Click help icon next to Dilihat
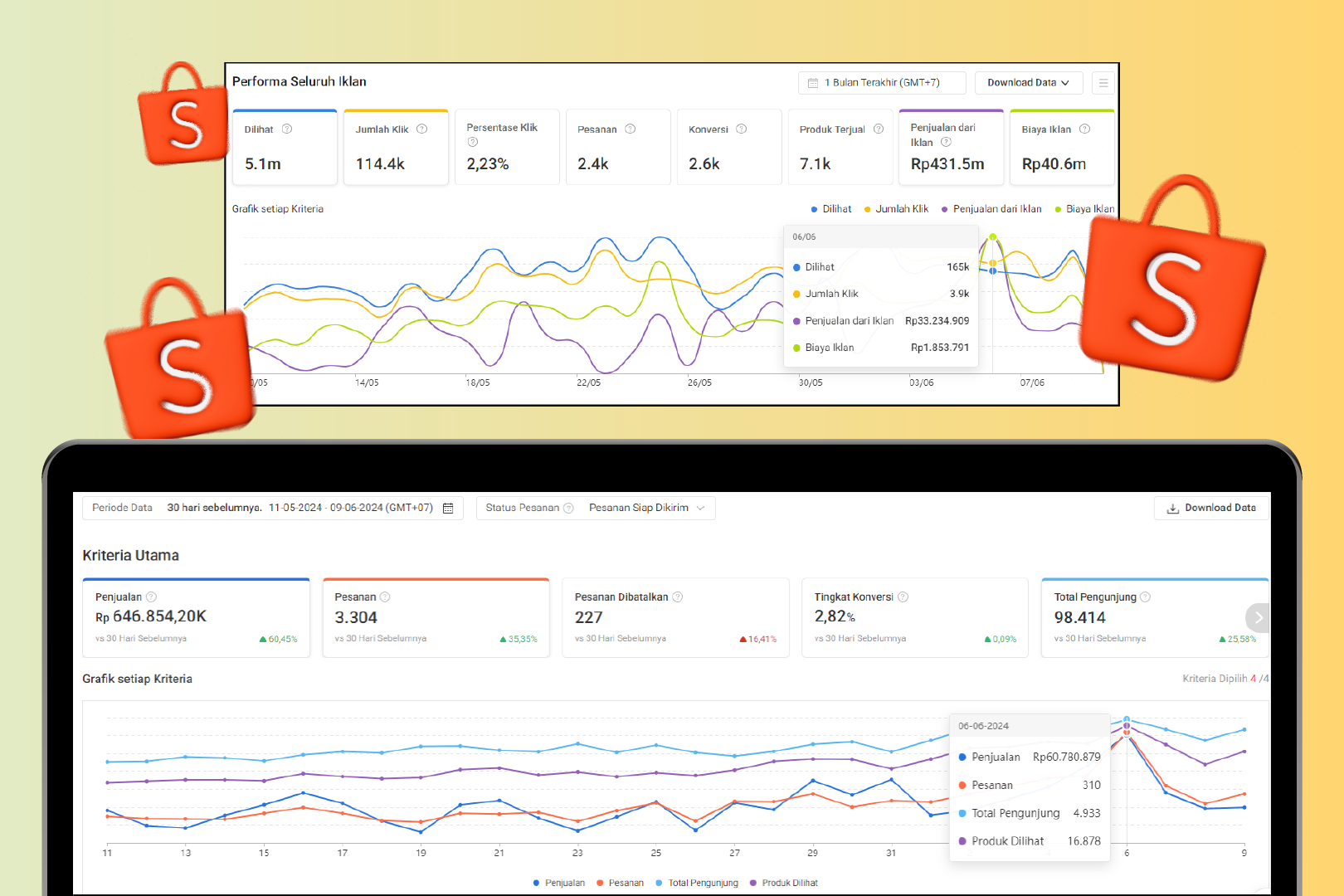Image resolution: width=1344 pixels, height=896 pixels. click(287, 129)
